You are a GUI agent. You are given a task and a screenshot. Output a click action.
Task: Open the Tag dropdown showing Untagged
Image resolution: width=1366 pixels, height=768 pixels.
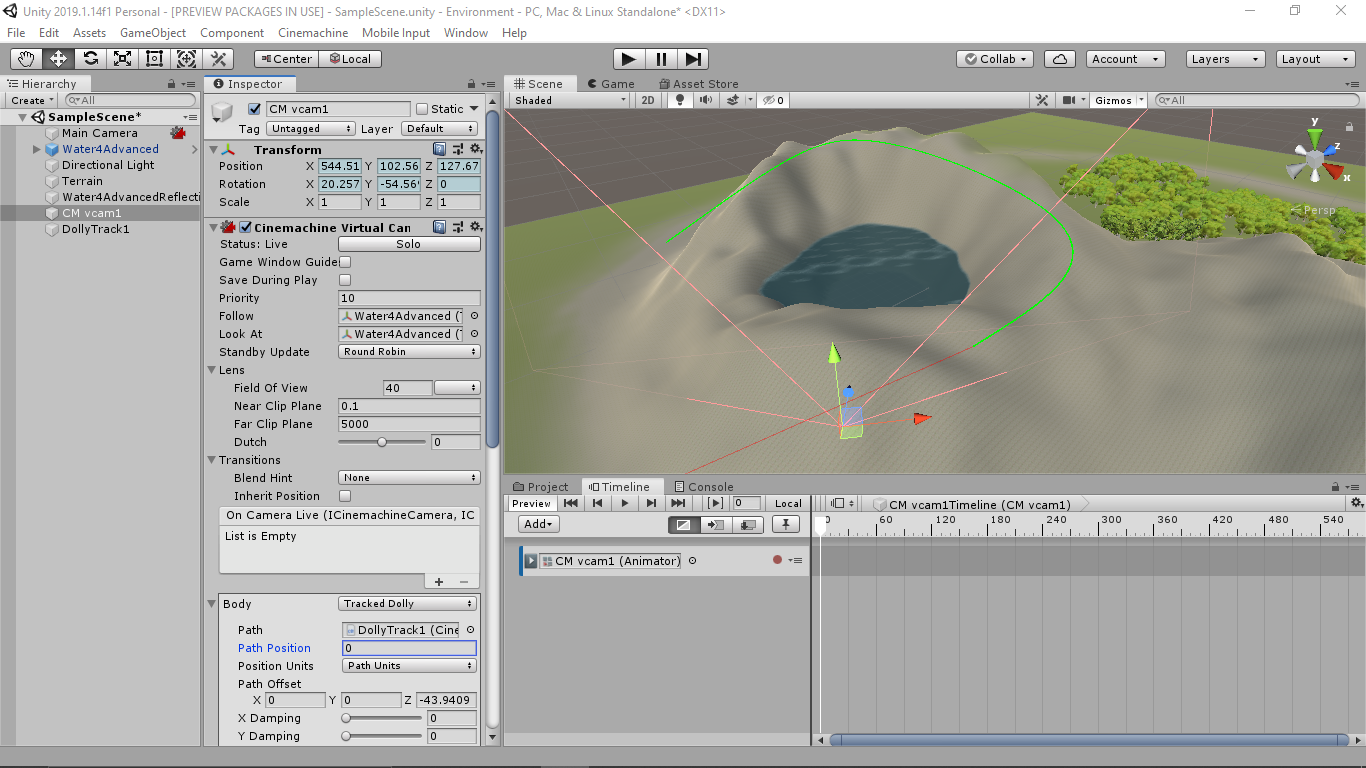[310, 129]
